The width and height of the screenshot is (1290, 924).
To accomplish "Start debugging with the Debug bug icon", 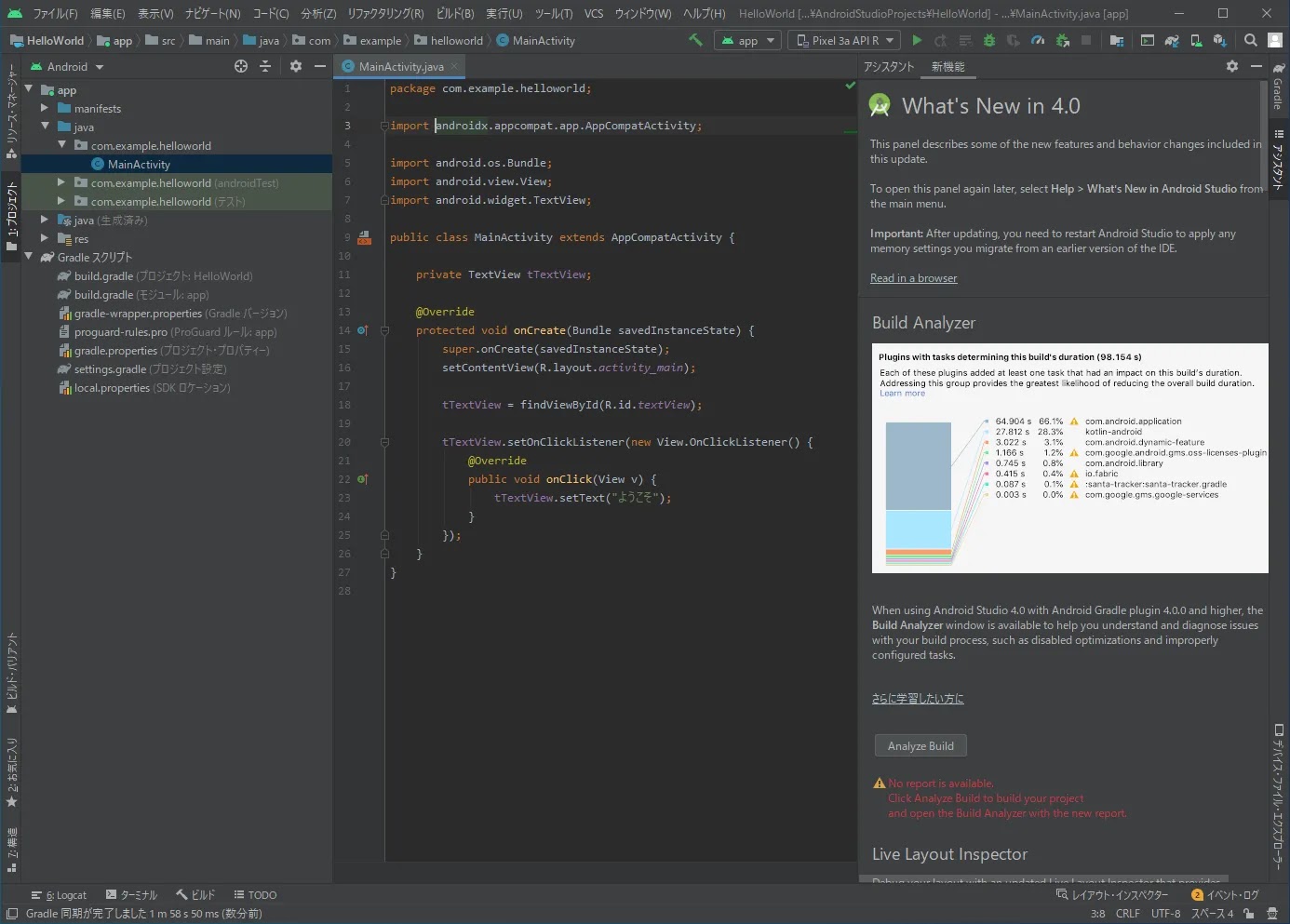I will 989,41.
